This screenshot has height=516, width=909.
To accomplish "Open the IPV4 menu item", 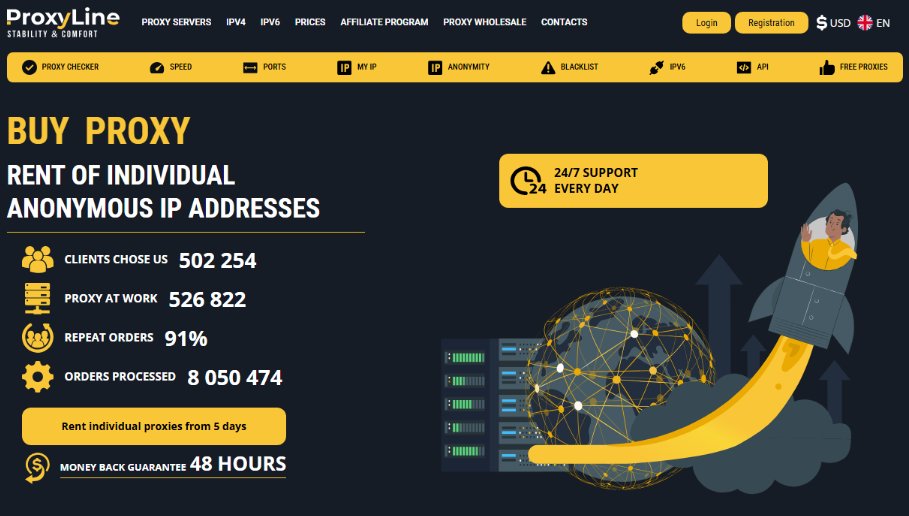I will 236,22.
